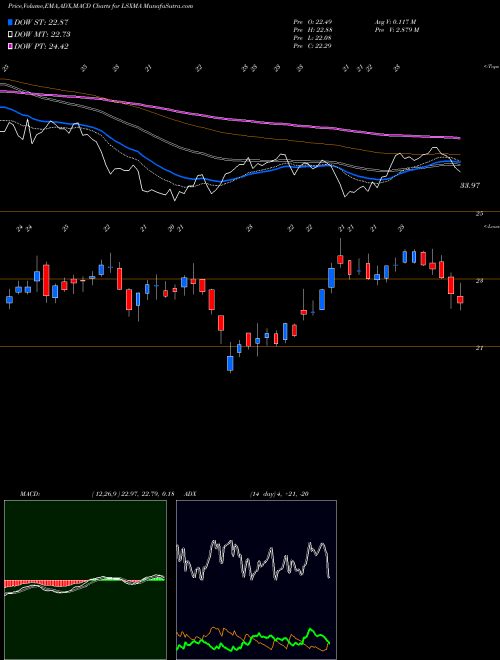Select the DOW PT: 24.42 label
The width and height of the screenshot is (500, 660).
click(41, 46)
